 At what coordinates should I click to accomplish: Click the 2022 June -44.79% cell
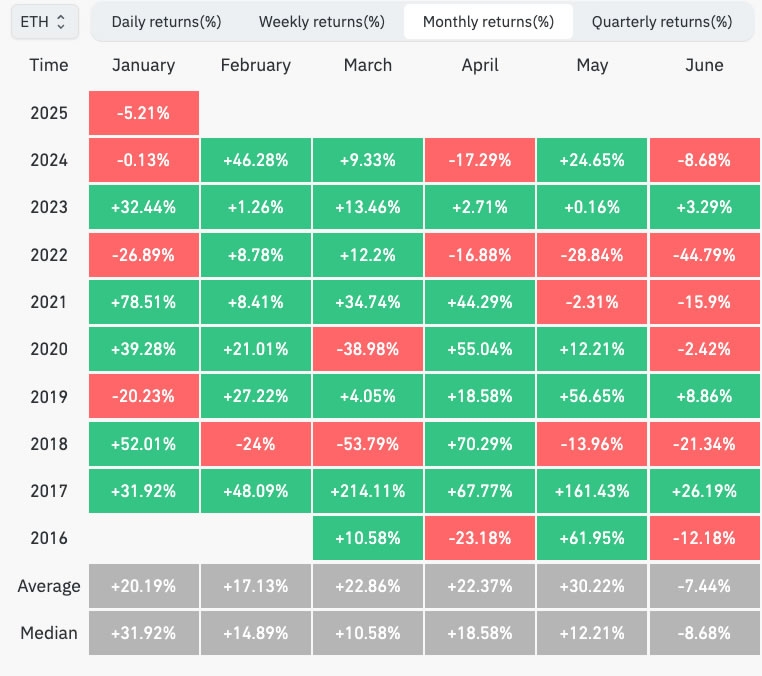(x=704, y=255)
